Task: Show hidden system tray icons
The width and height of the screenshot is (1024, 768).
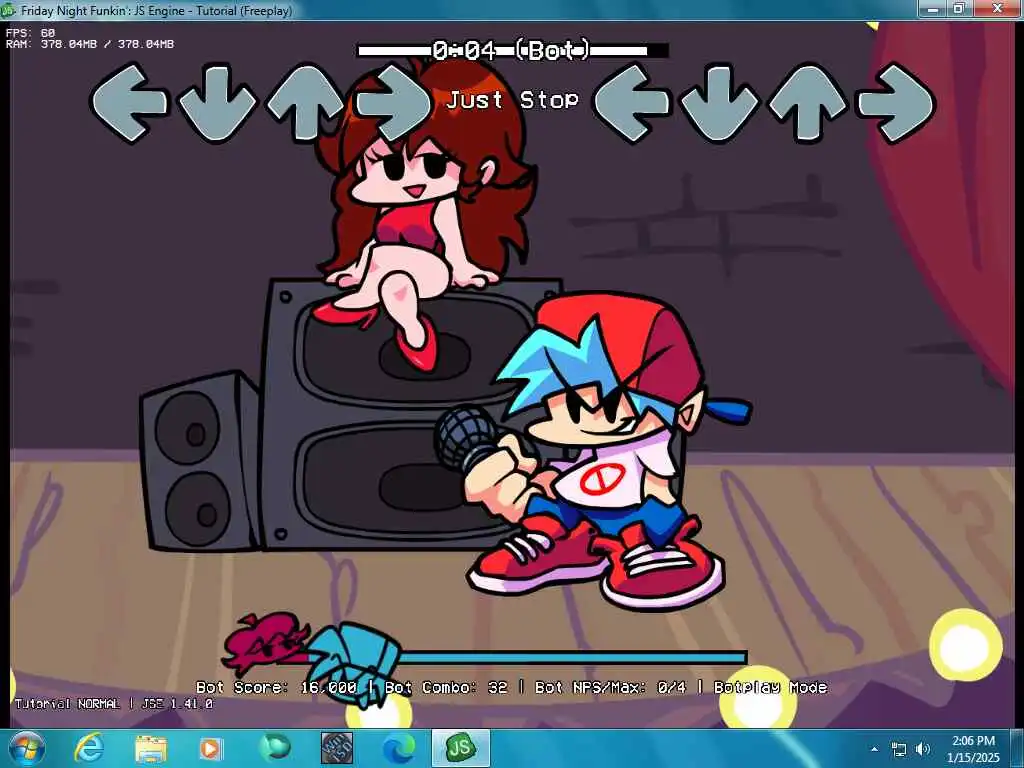Action: point(874,750)
